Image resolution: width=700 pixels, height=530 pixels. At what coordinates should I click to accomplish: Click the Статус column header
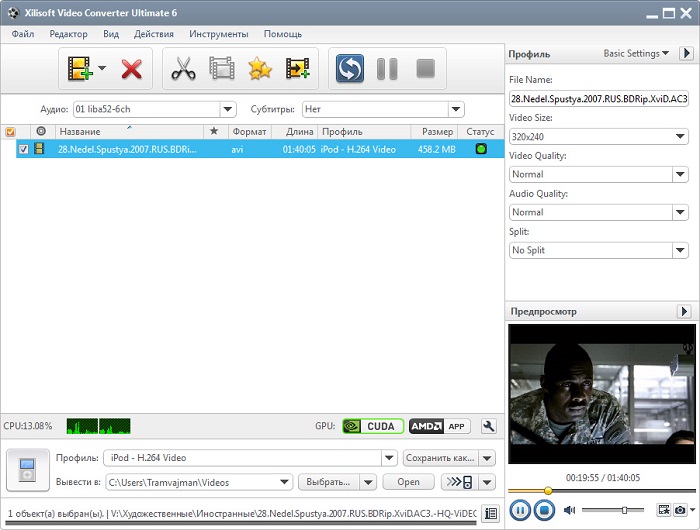point(480,132)
